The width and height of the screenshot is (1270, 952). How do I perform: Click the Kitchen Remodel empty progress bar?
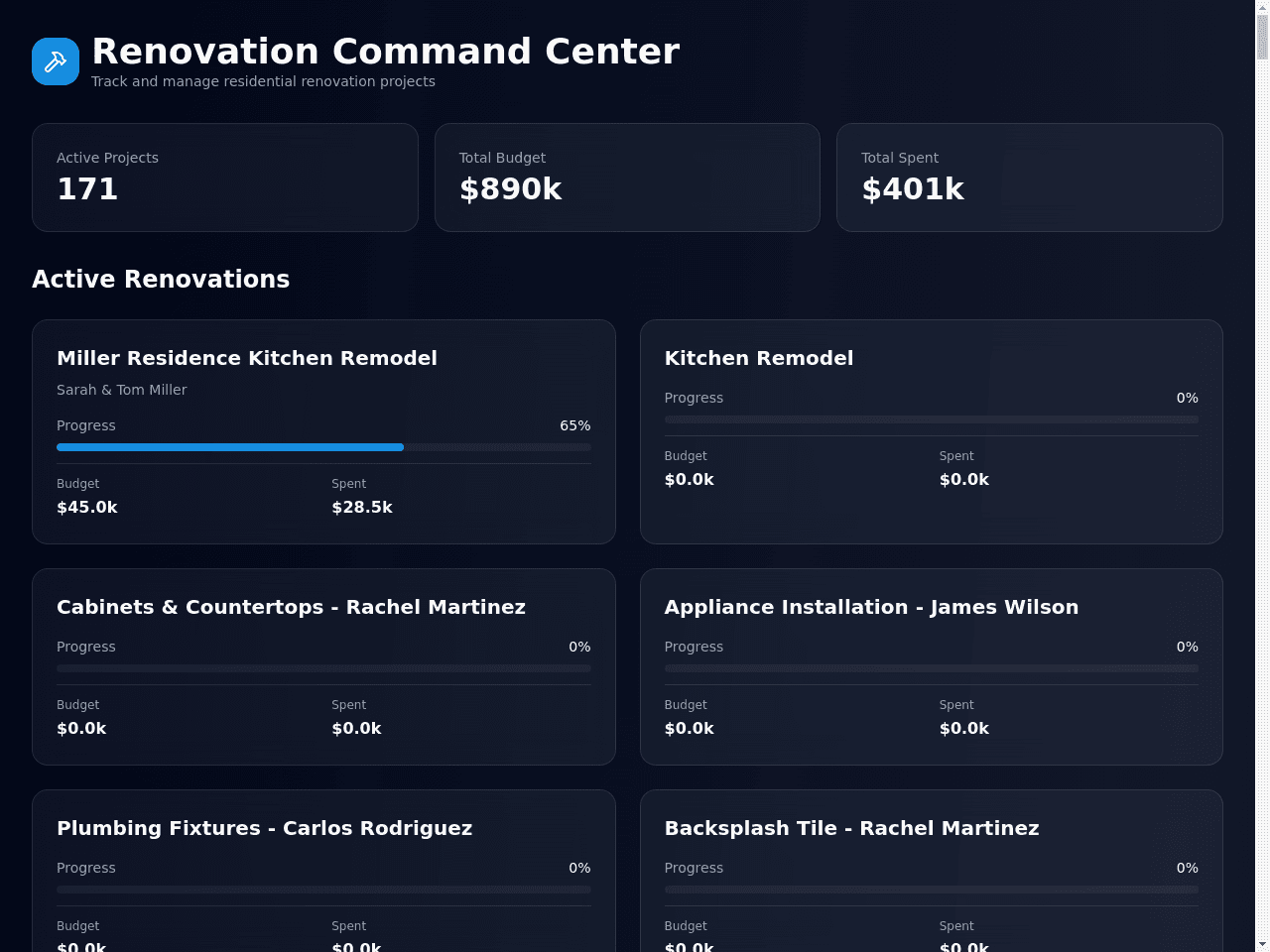pos(932,419)
